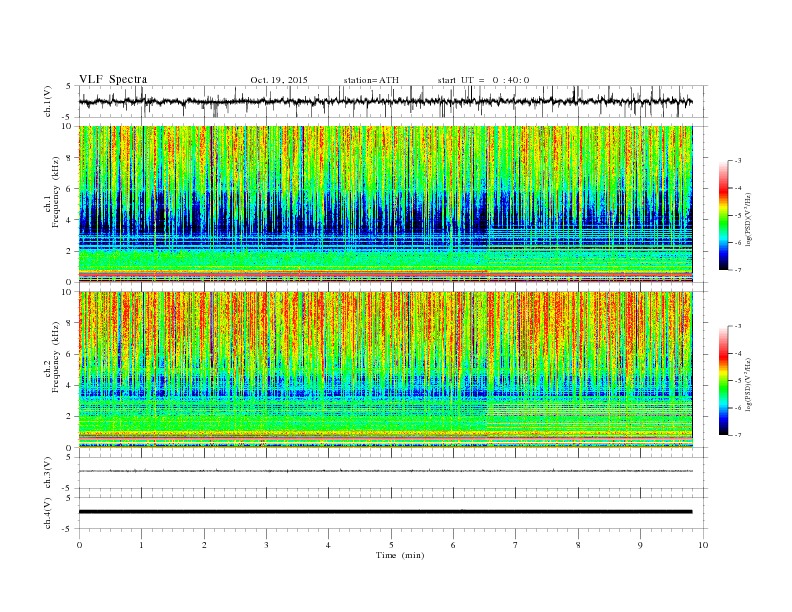
Task: Click time axis tick label "9"
Action: coord(640,545)
